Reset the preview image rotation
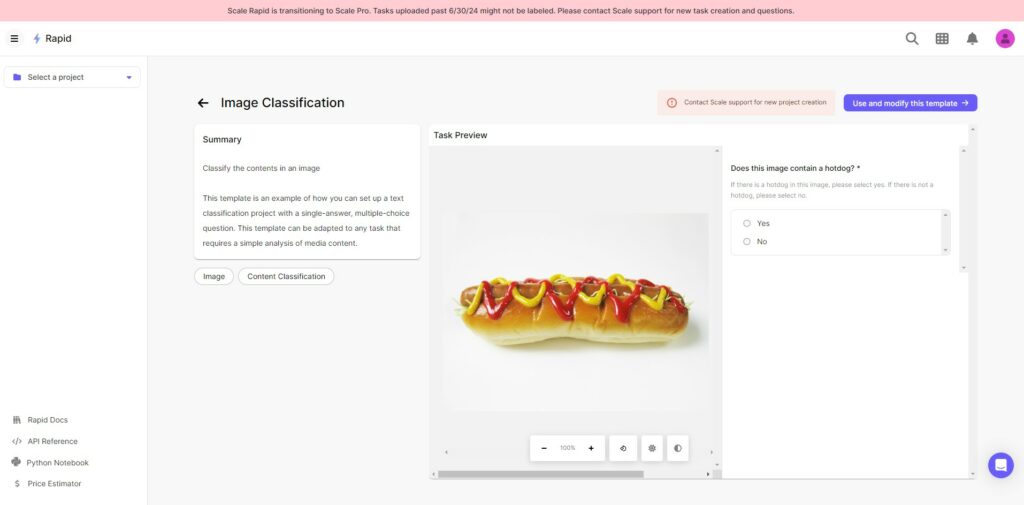The width and height of the screenshot is (1024, 505). (623, 448)
